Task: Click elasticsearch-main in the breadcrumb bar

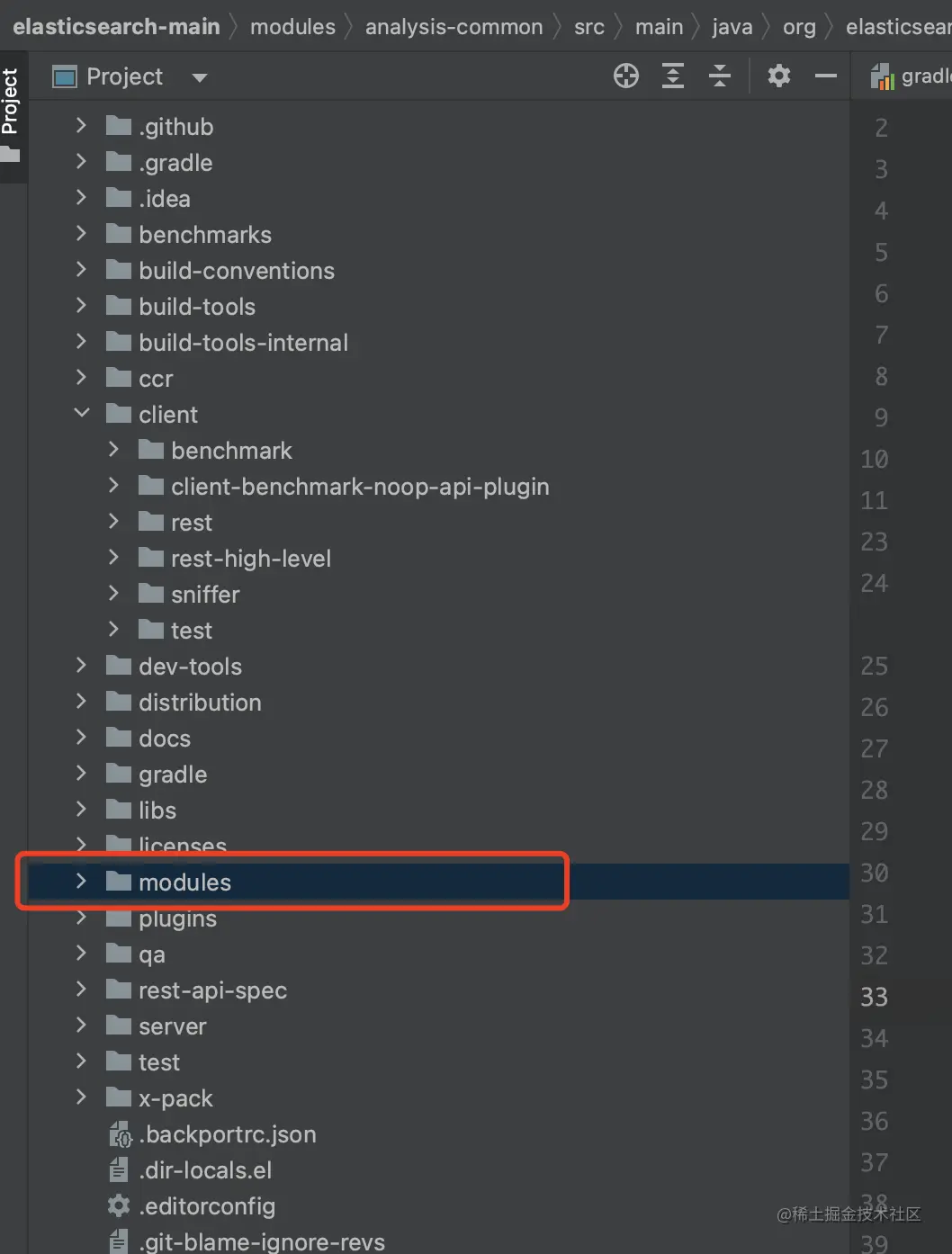Action: point(115,26)
